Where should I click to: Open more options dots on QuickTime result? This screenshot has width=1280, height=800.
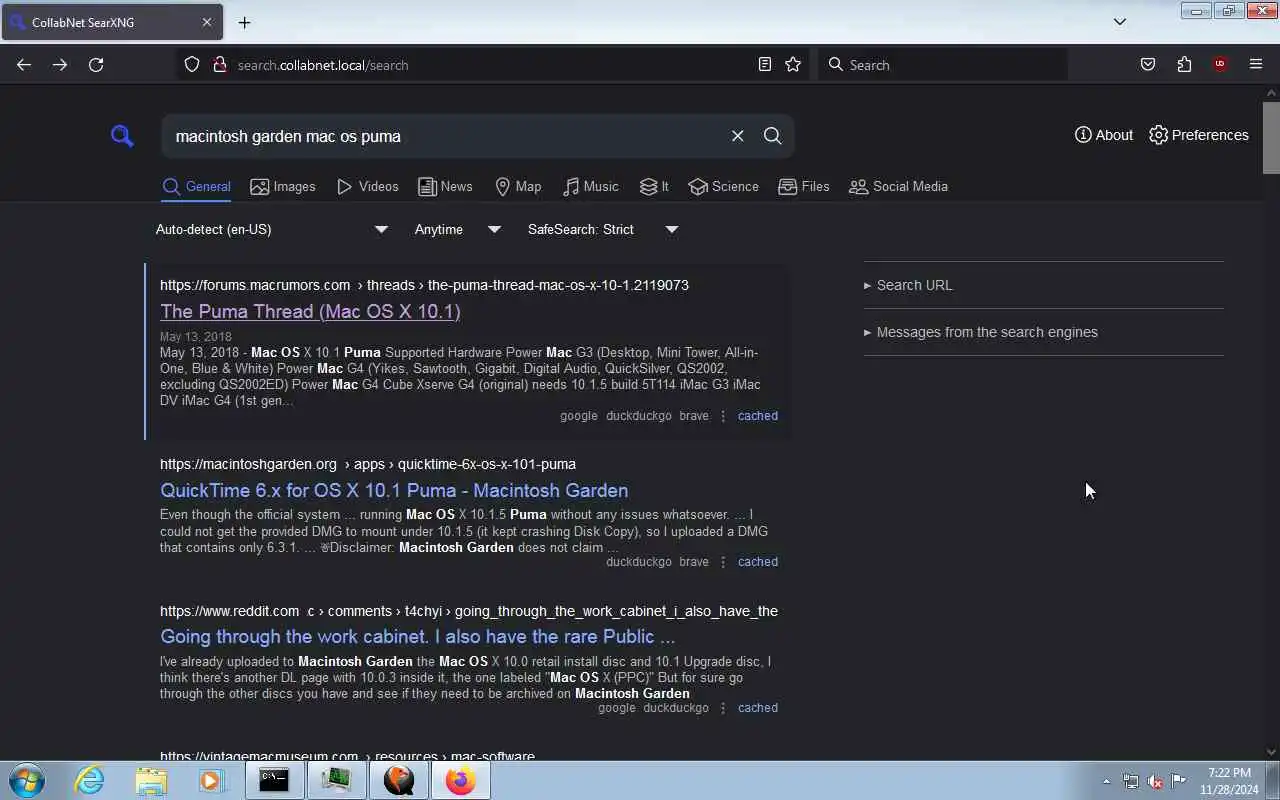(723, 562)
